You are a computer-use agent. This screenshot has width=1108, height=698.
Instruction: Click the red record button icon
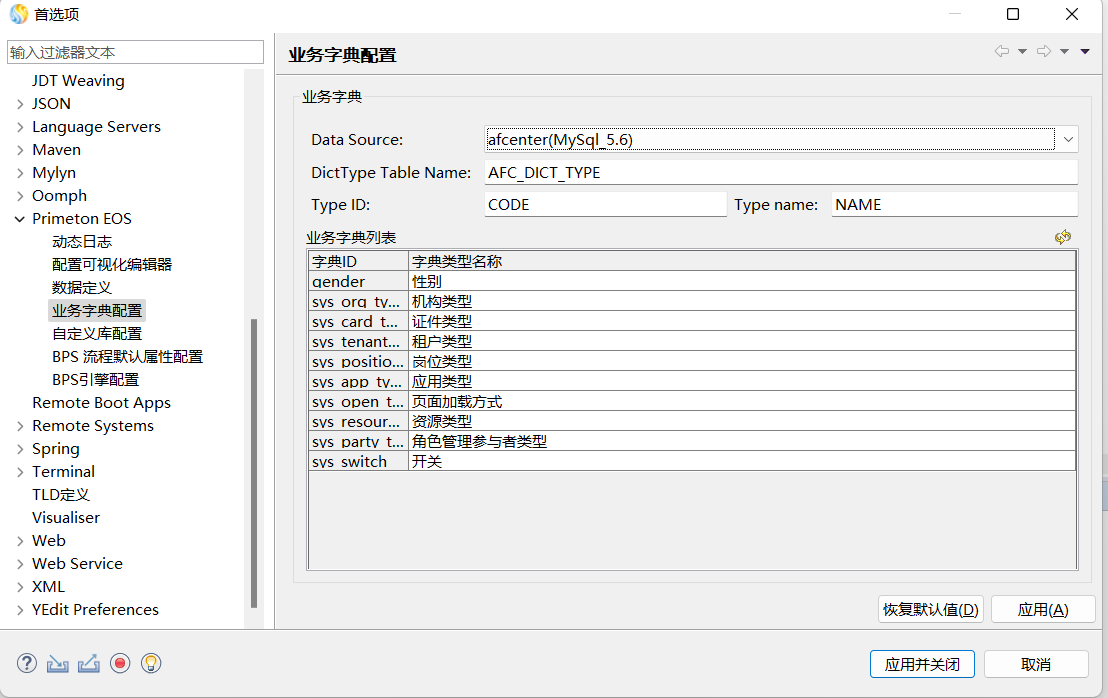pos(120,663)
